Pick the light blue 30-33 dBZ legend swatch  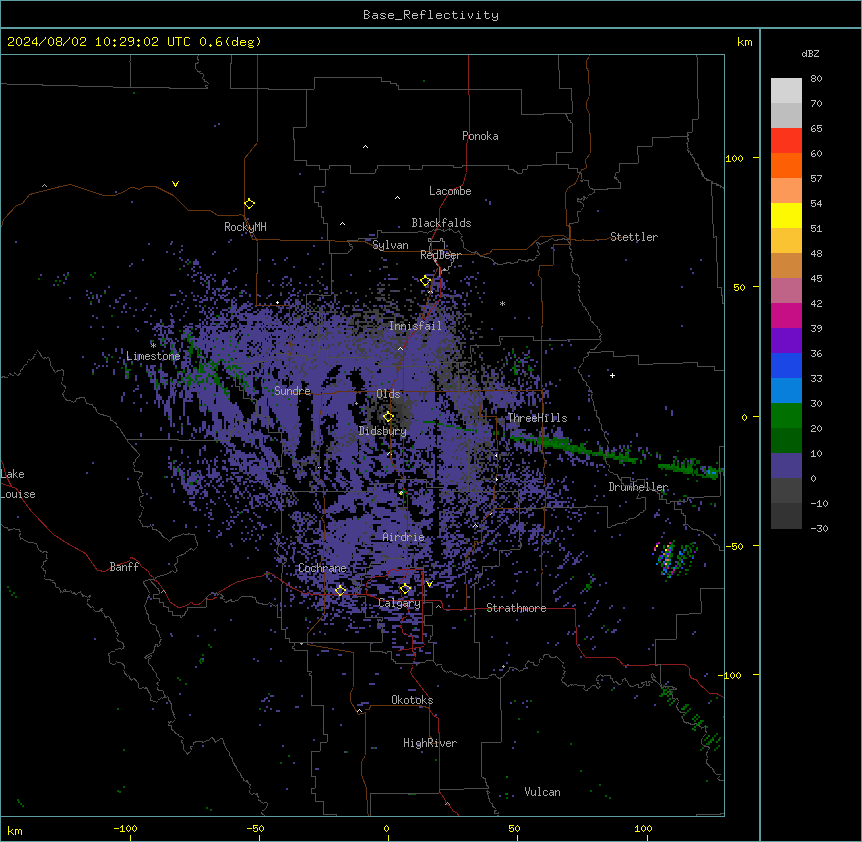pos(786,391)
